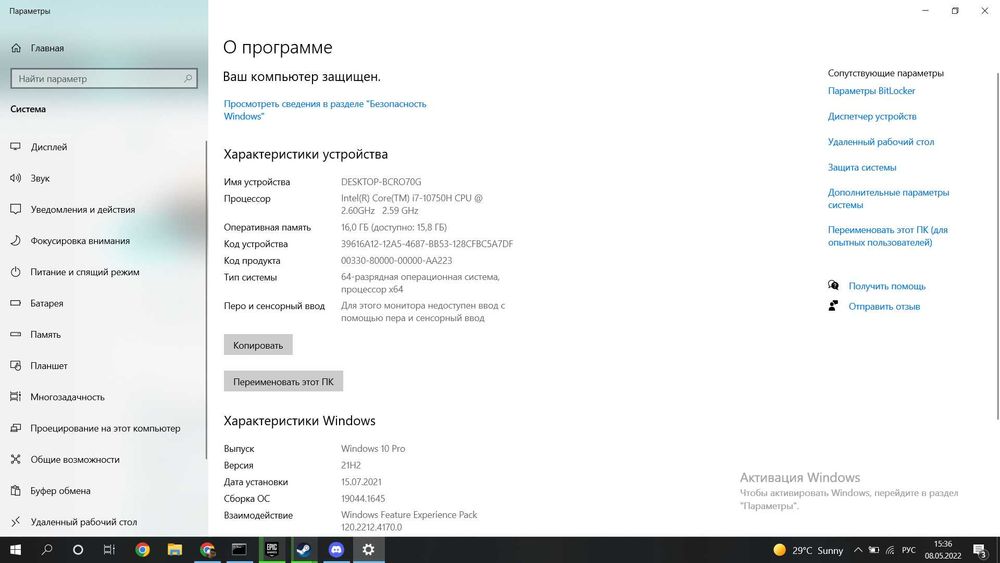Click the Буфер обмена clipboard icon

(x=16, y=490)
